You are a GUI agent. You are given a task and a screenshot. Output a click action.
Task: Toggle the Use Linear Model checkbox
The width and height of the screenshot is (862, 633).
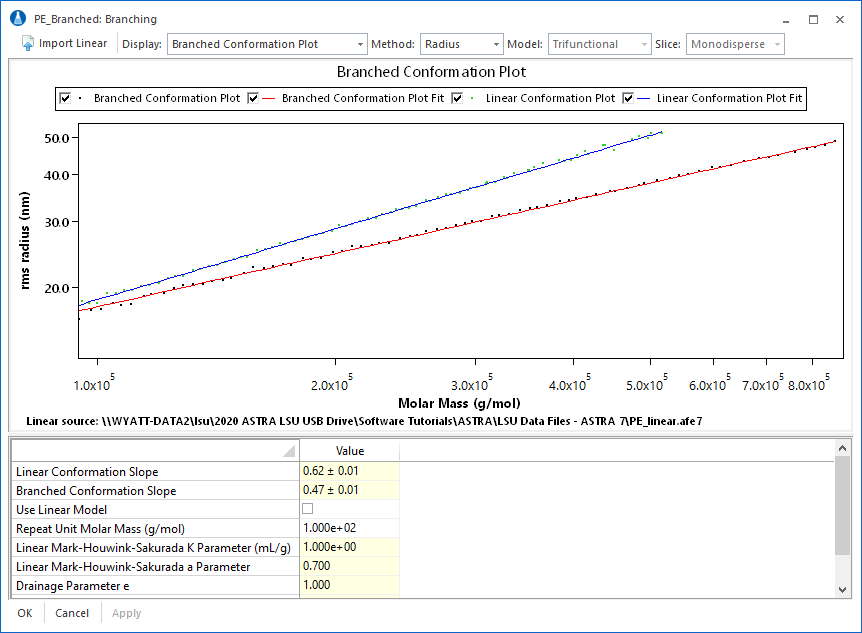[307, 509]
